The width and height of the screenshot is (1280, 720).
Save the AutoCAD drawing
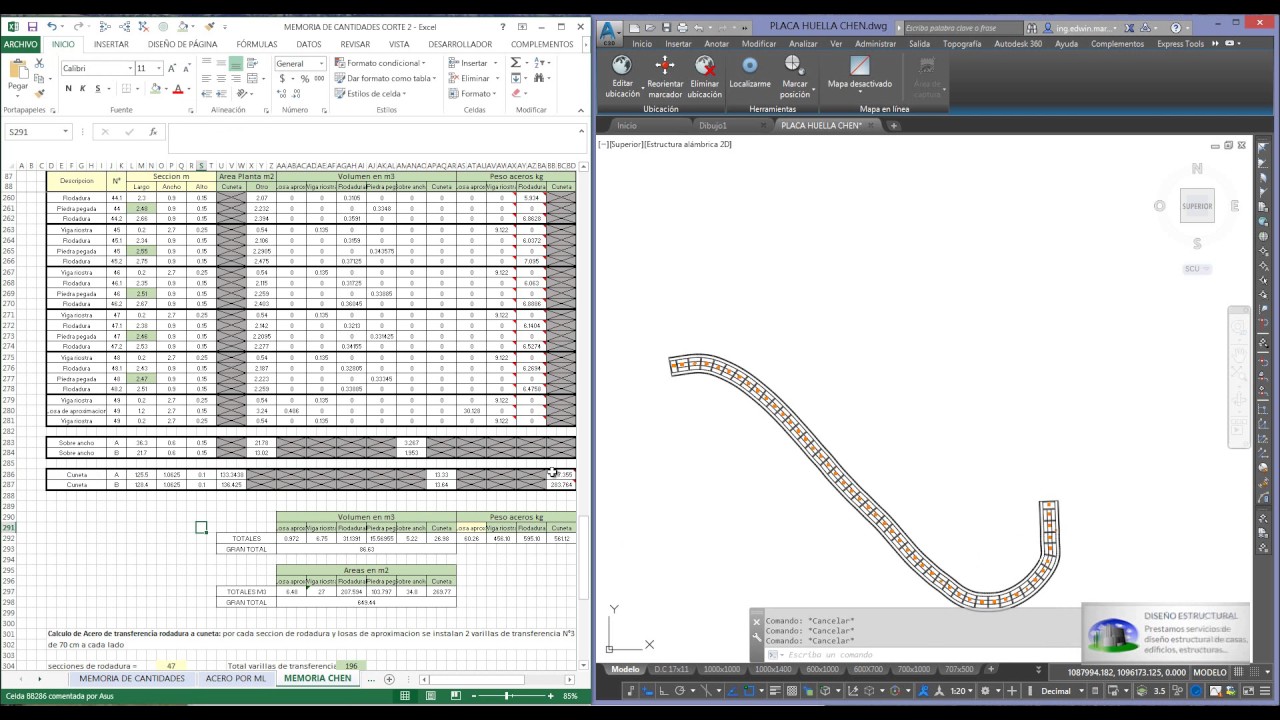tap(666, 27)
